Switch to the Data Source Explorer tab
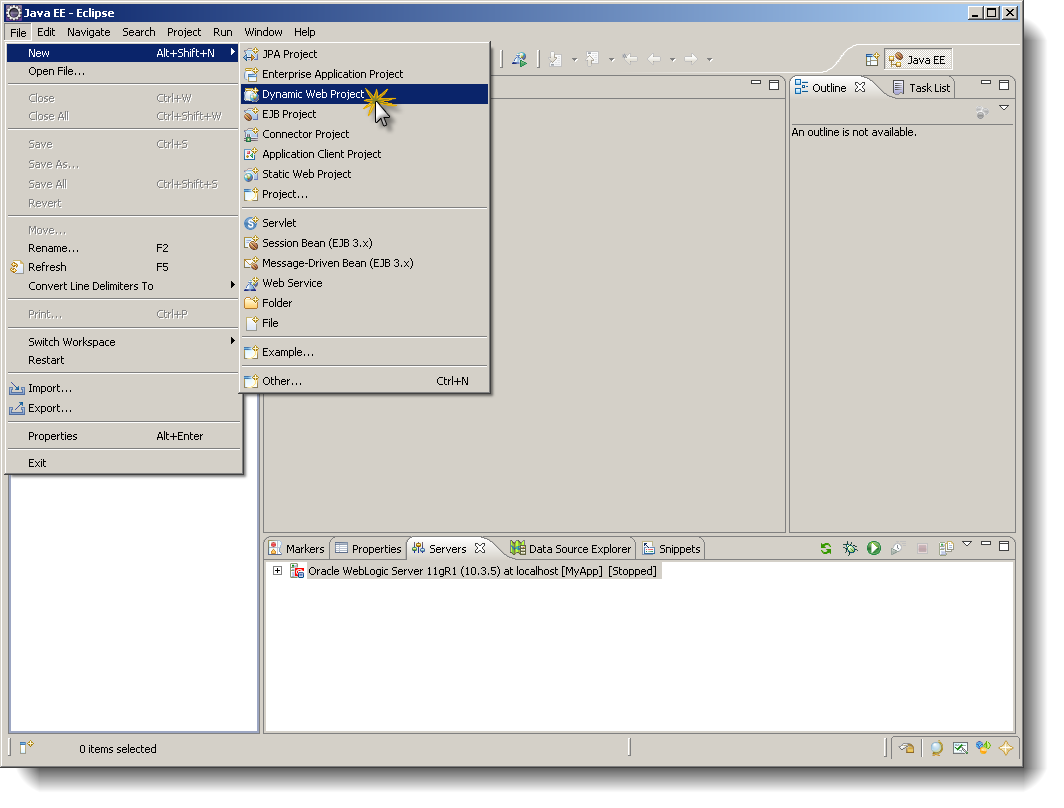The width and height of the screenshot is (1064, 808). coord(571,548)
